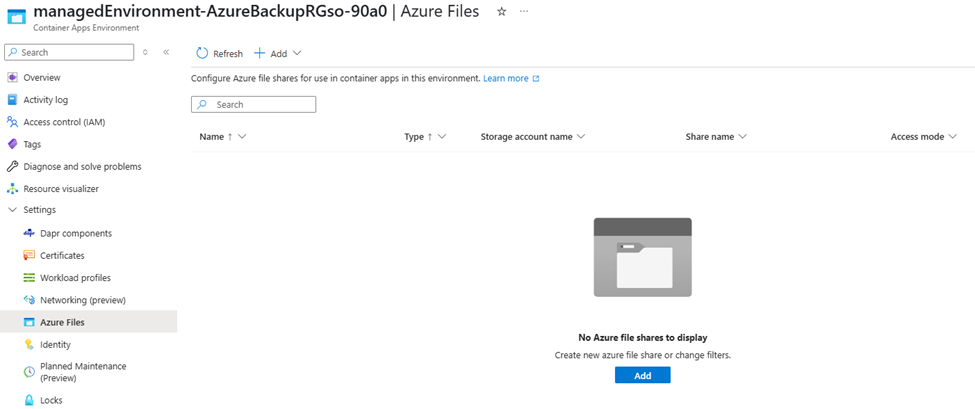Click the Locks padlock icon
975x409 pixels.
coord(29,400)
